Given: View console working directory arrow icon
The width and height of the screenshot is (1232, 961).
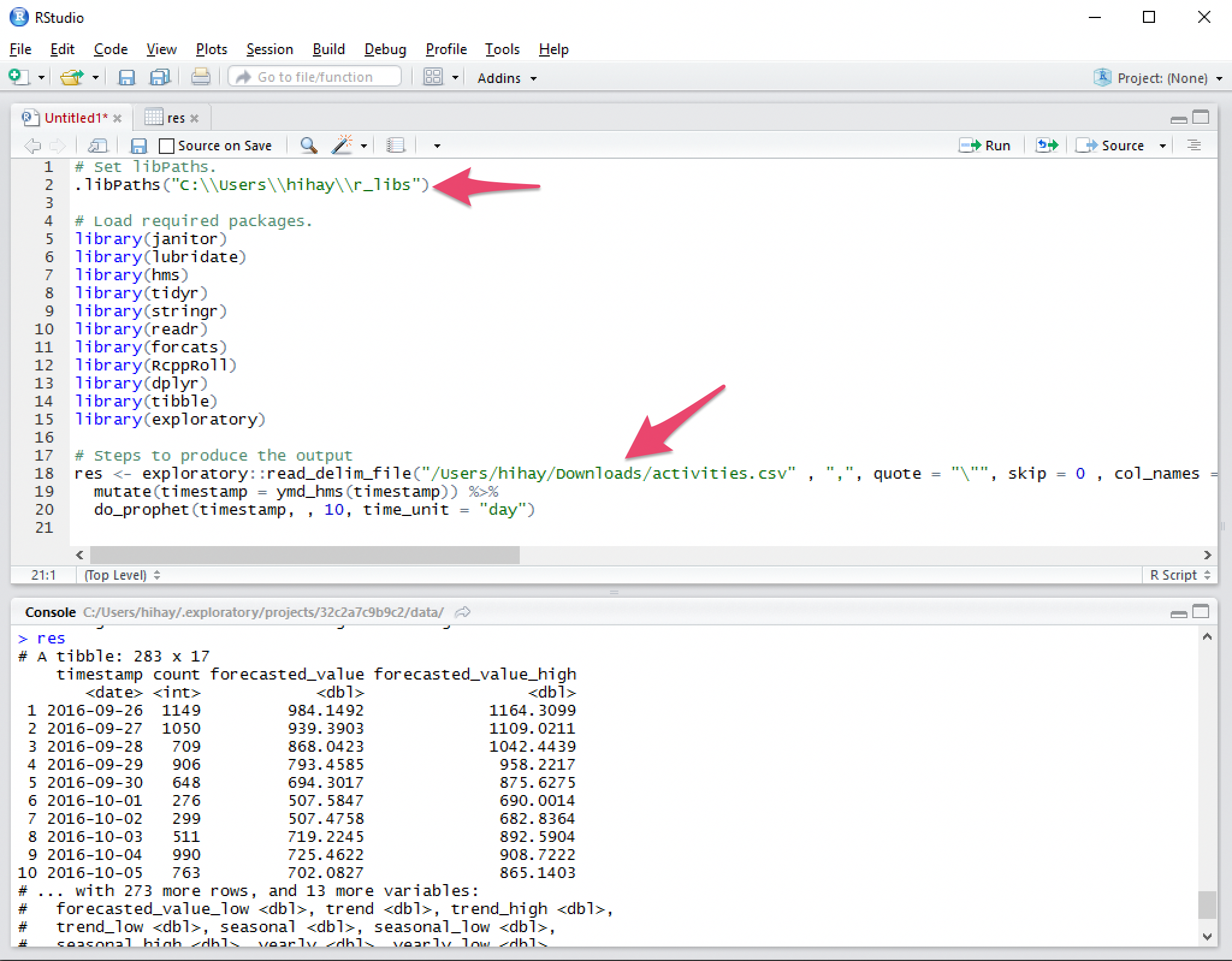Looking at the screenshot, I should coord(463,613).
